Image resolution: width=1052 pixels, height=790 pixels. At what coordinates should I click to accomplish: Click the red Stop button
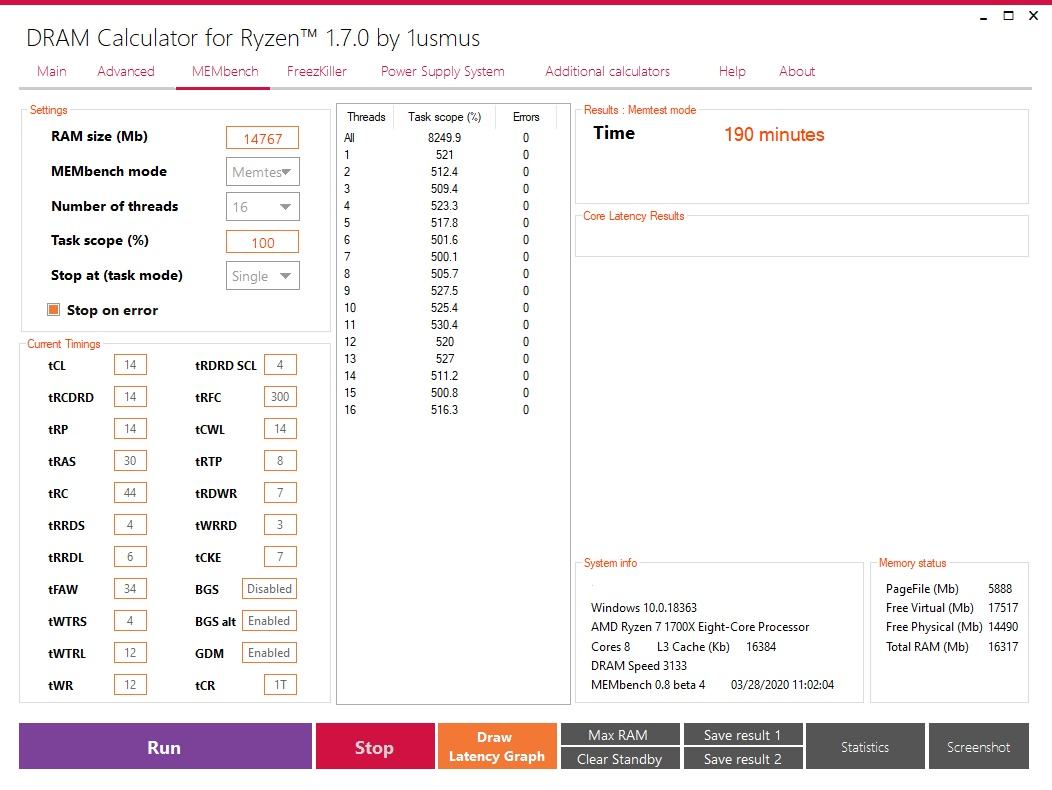pos(375,746)
